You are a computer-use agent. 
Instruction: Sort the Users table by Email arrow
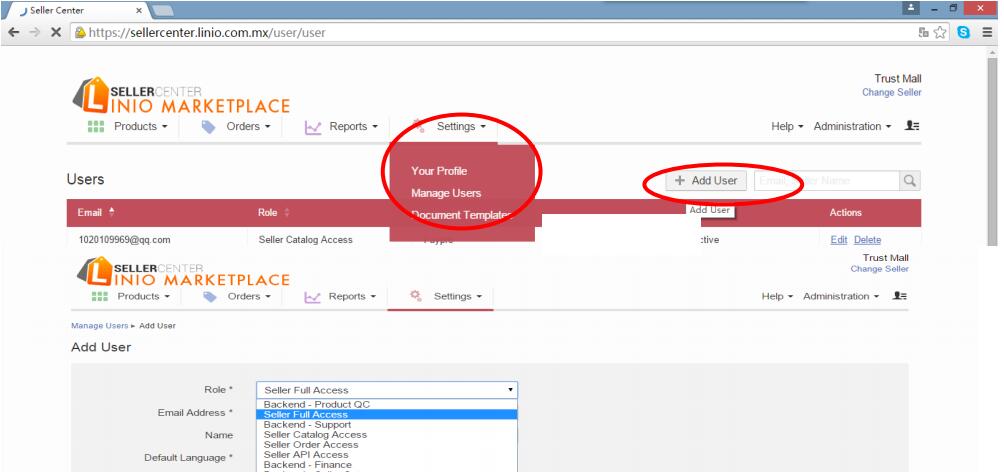[112, 212]
